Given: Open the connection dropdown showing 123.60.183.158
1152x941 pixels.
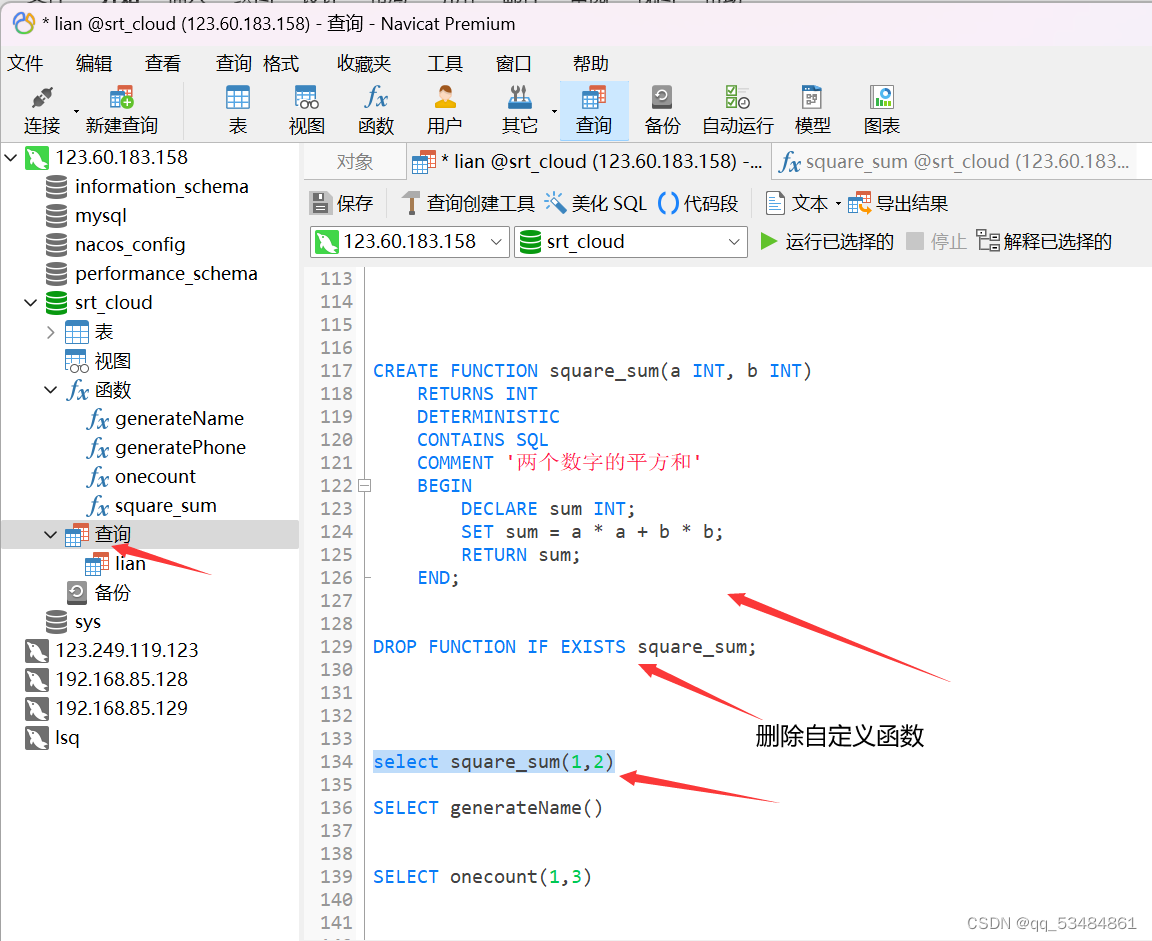Looking at the screenshot, I should click(409, 241).
